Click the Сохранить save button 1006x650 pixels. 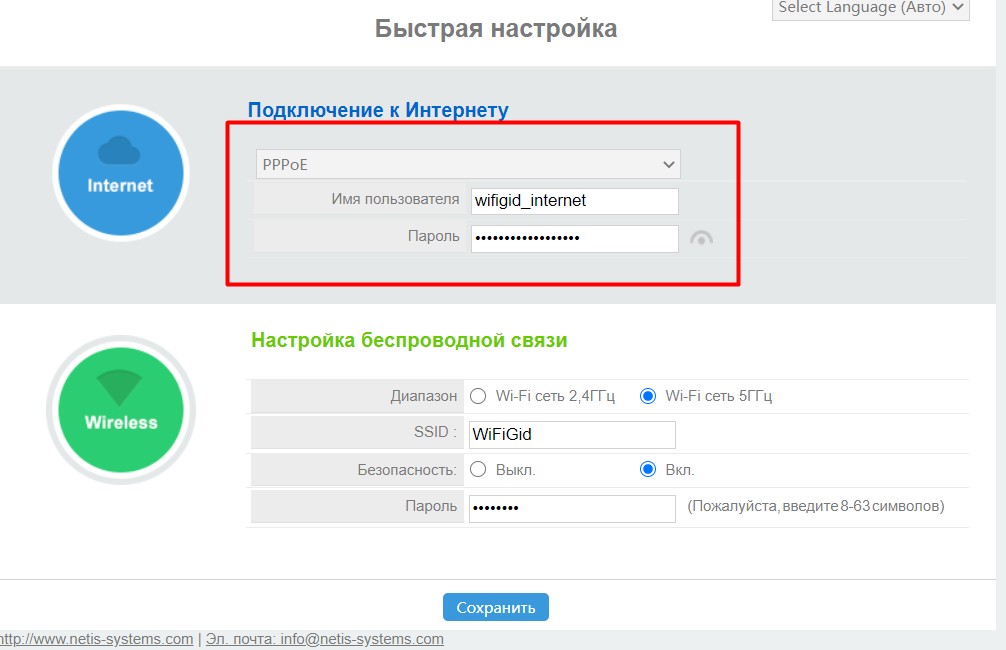(x=496, y=606)
